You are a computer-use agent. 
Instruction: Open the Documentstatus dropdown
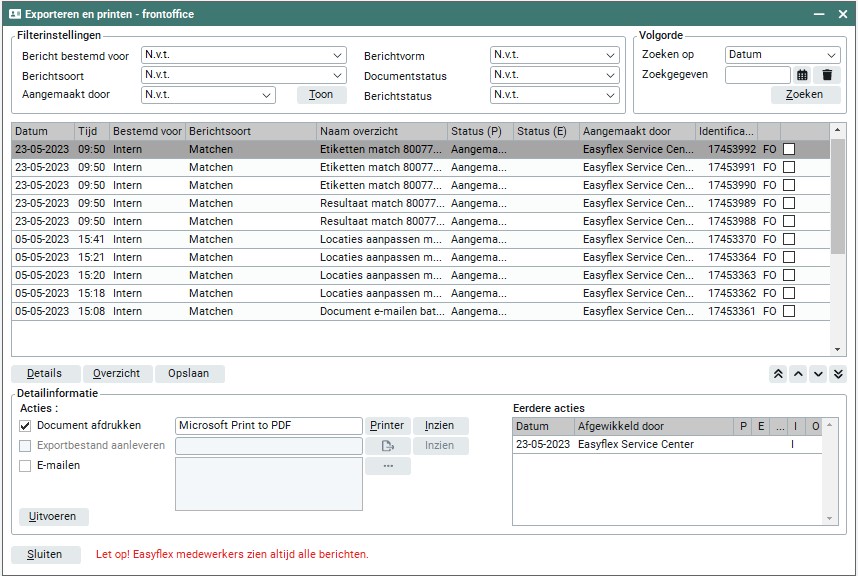point(554,75)
